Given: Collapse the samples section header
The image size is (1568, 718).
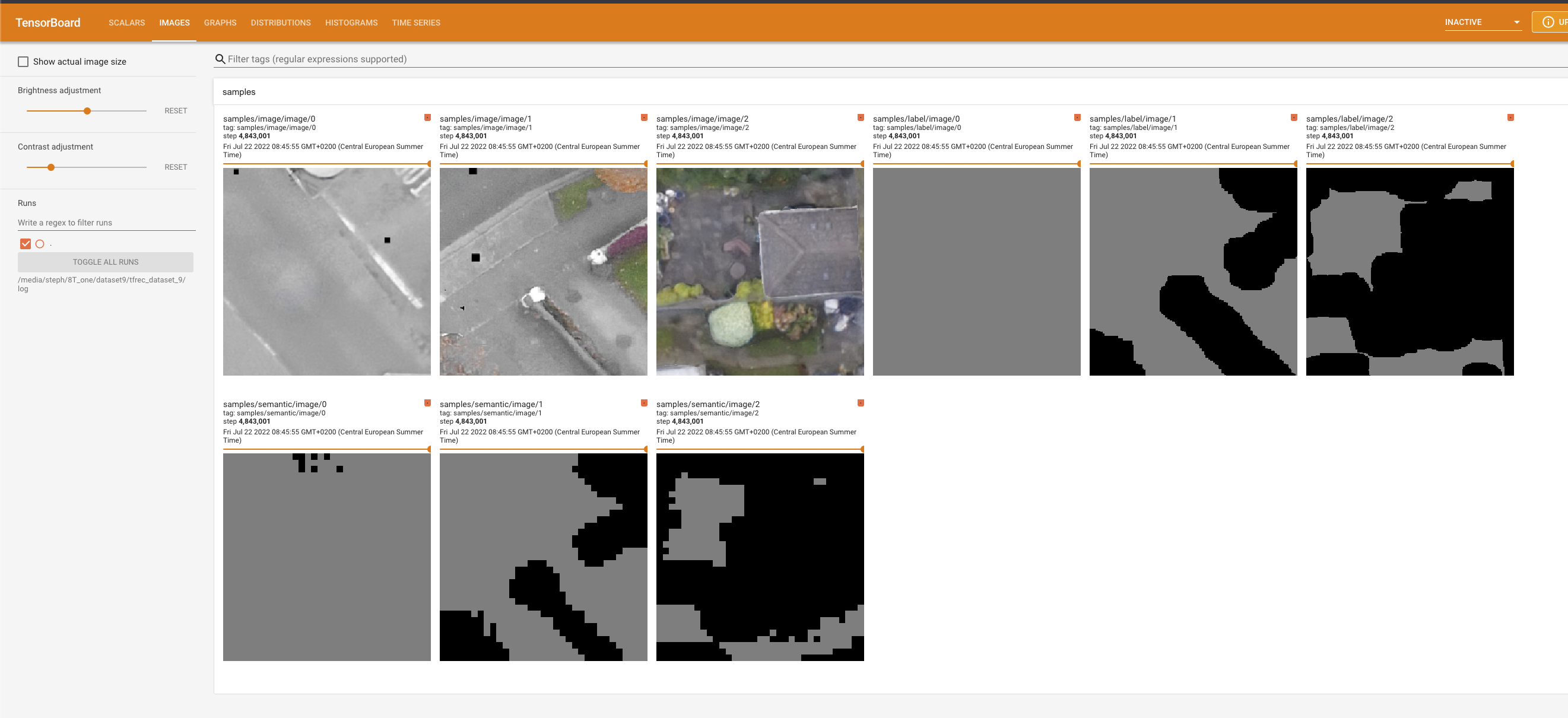Looking at the screenshot, I should pyautogui.click(x=239, y=92).
